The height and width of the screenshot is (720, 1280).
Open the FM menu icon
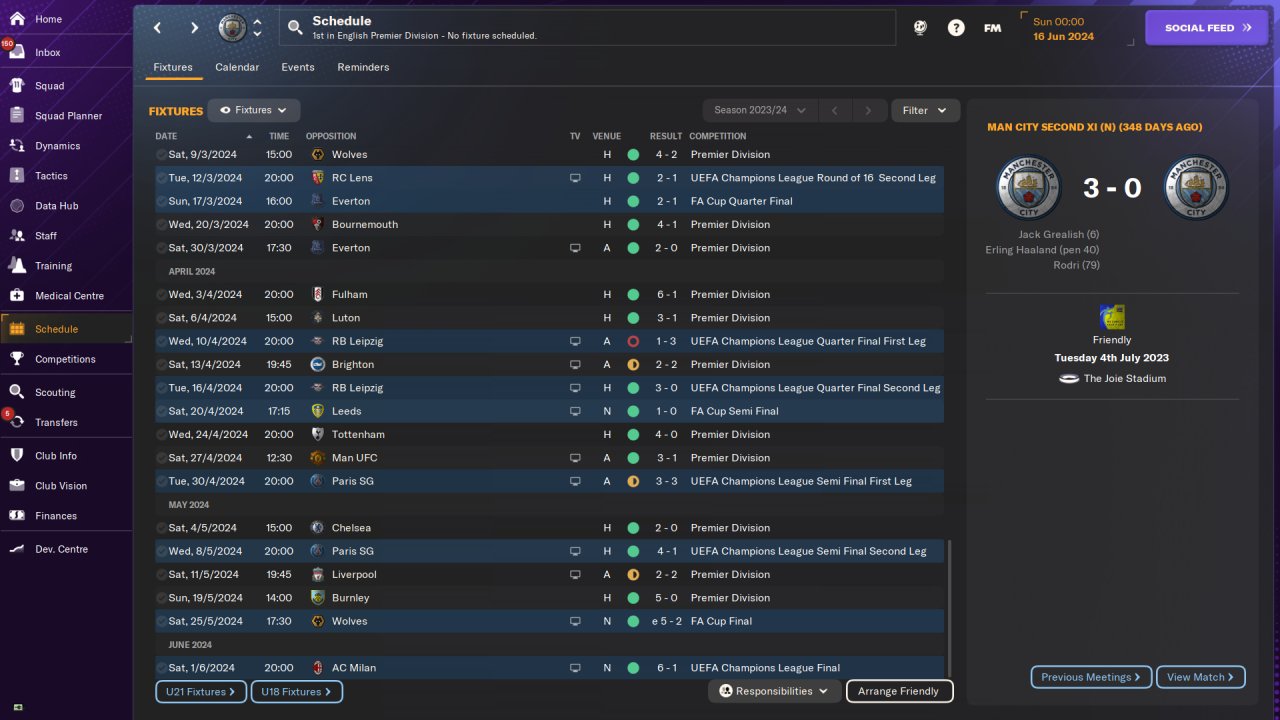pyautogui.click(x=992, y=28)
